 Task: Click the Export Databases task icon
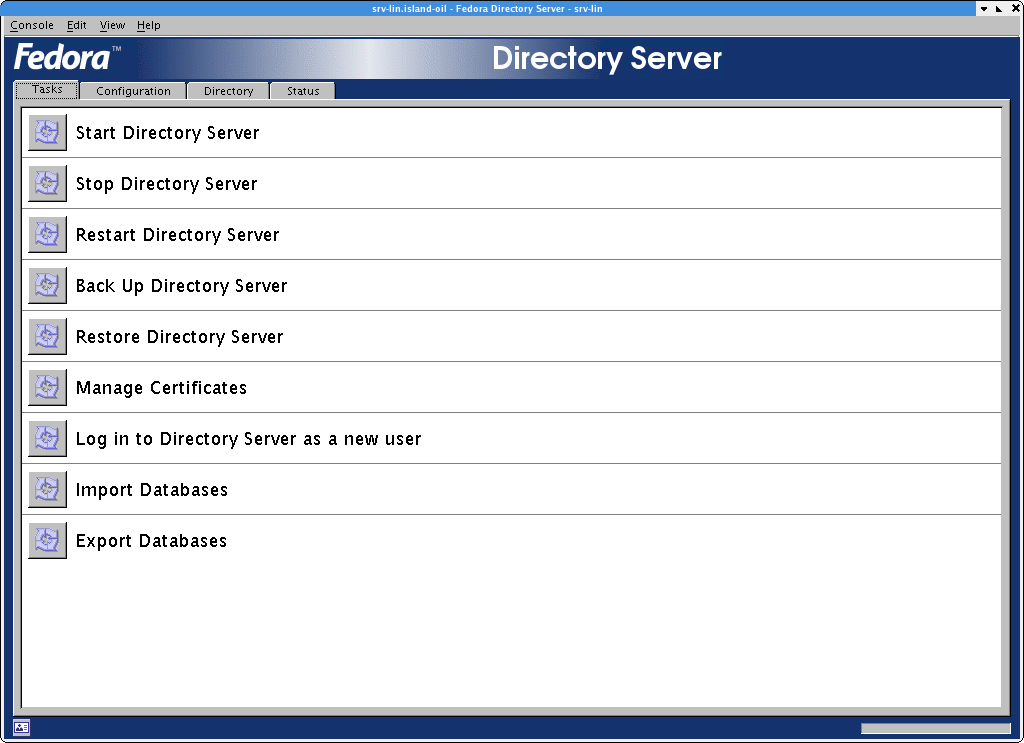(47, 540)
